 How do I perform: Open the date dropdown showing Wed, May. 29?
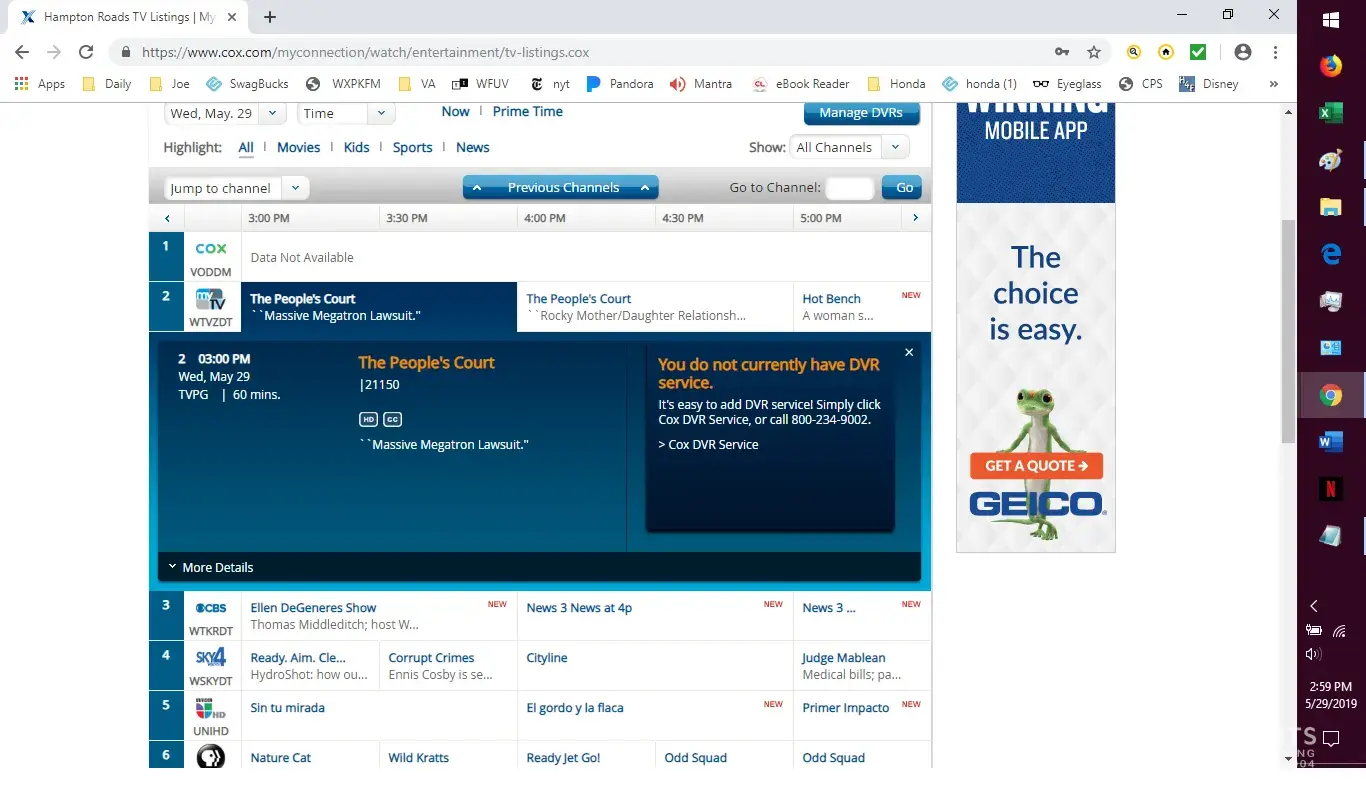(x=225, y=114)
